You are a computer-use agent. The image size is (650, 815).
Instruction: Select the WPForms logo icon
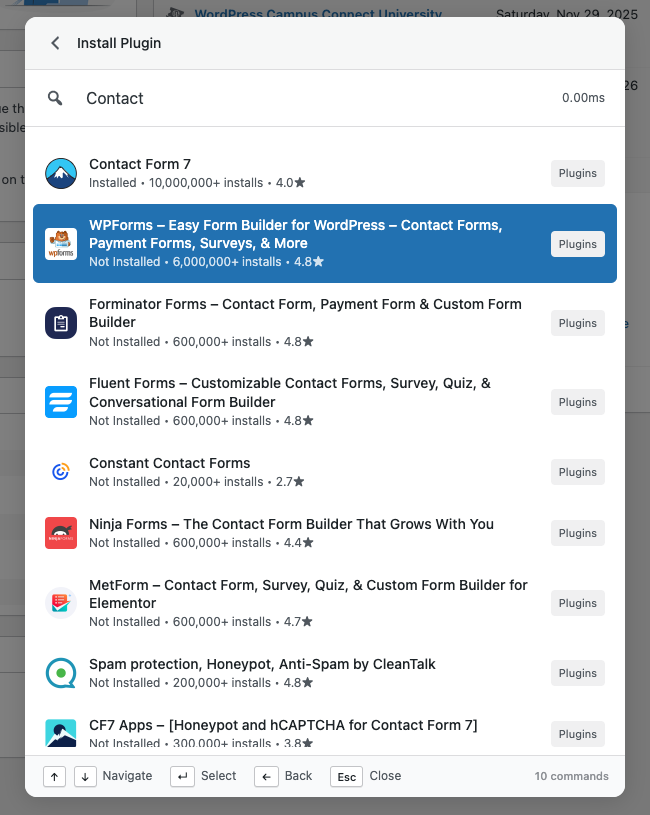click(60, 243)
